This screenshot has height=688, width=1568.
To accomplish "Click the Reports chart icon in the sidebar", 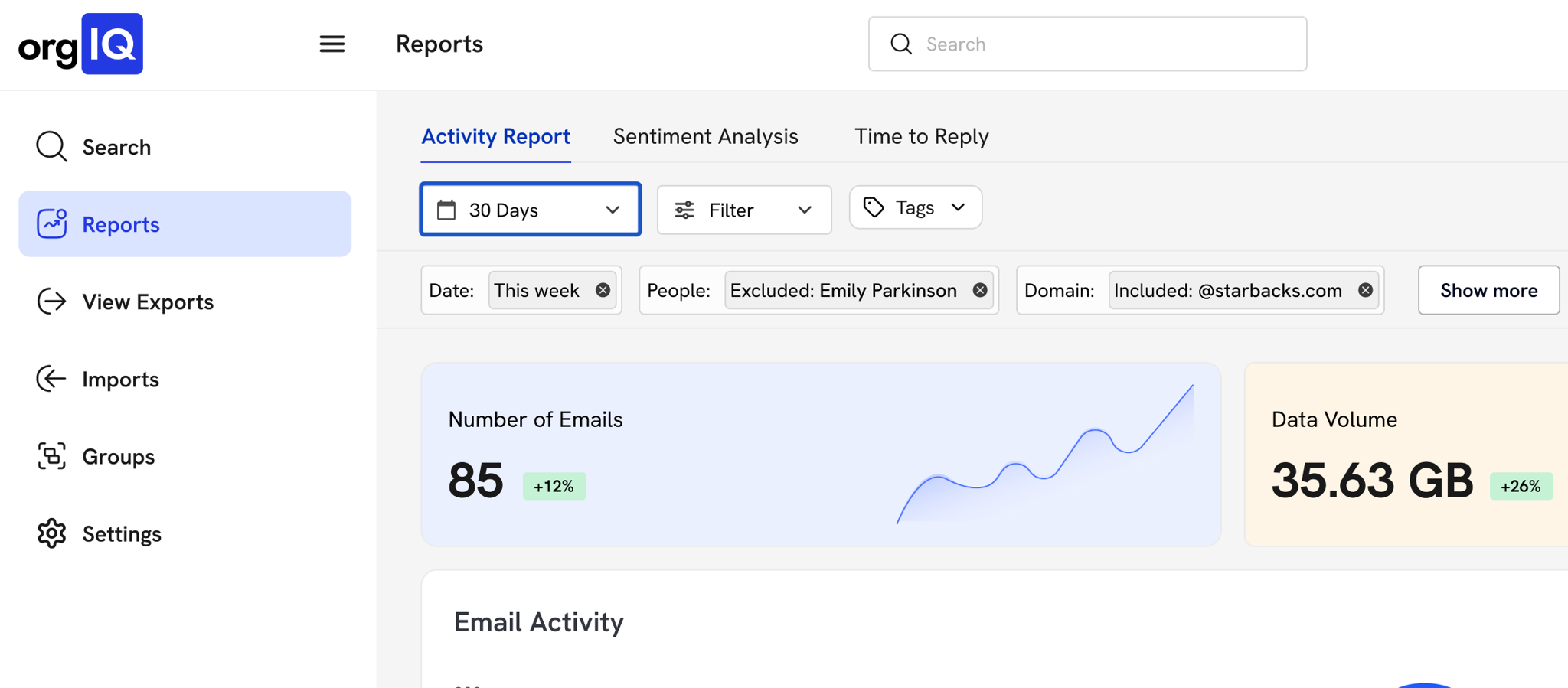I will pyautogui.click(x=51, y=223).
